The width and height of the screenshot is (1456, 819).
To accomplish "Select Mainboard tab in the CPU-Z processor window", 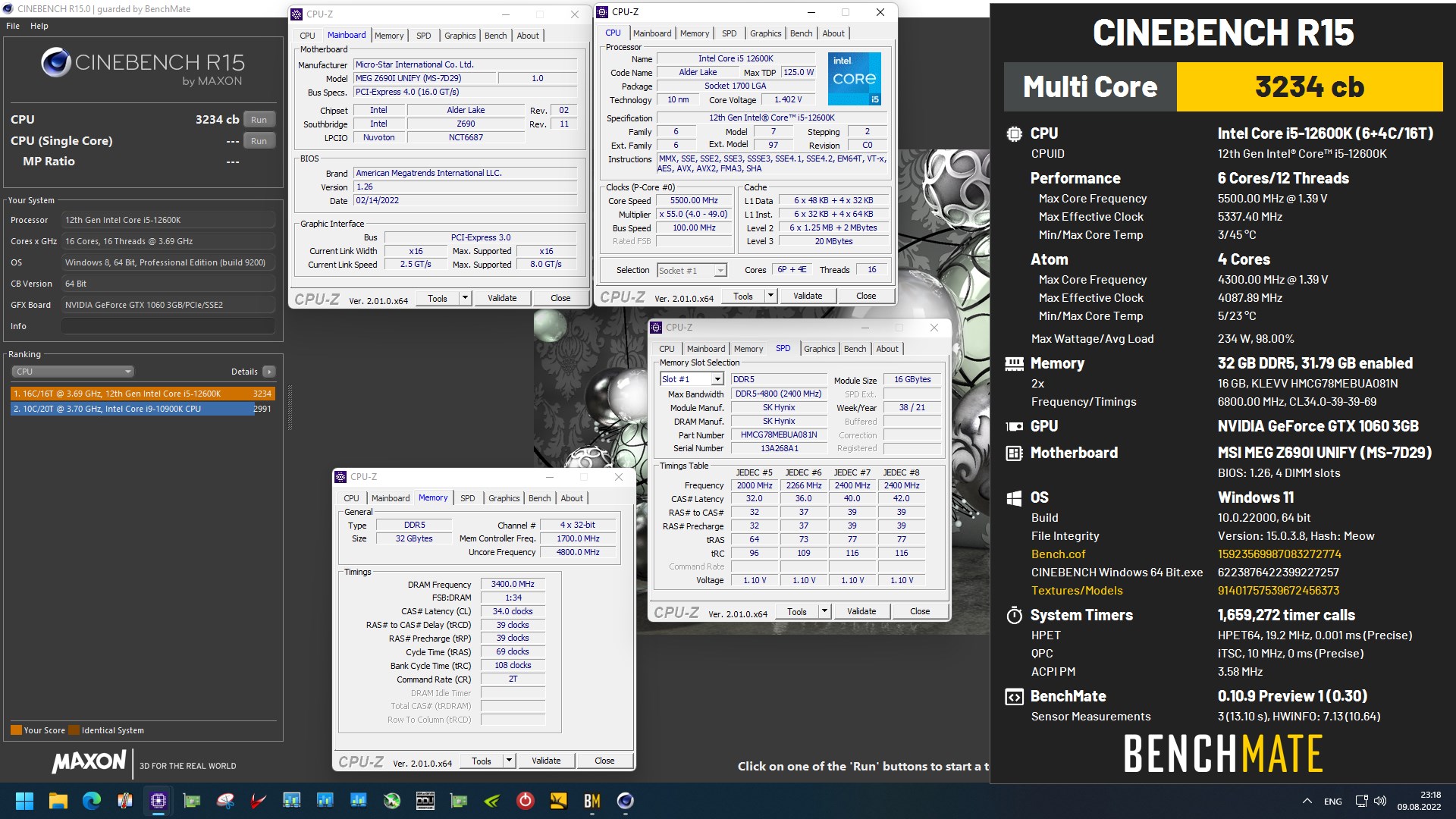I will tap(652, 33).
